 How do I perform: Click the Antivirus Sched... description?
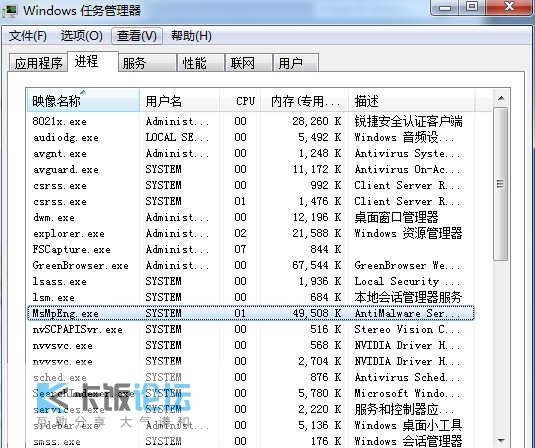407,377
